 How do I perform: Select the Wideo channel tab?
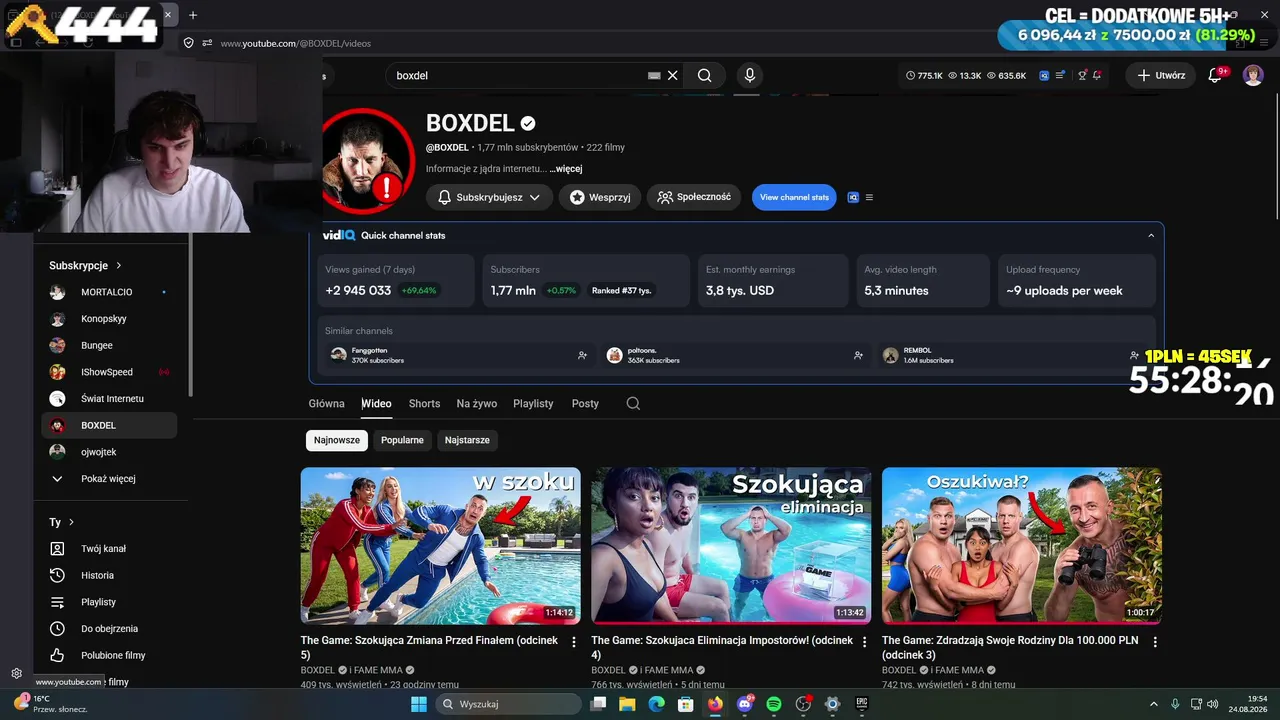point(376,404)
